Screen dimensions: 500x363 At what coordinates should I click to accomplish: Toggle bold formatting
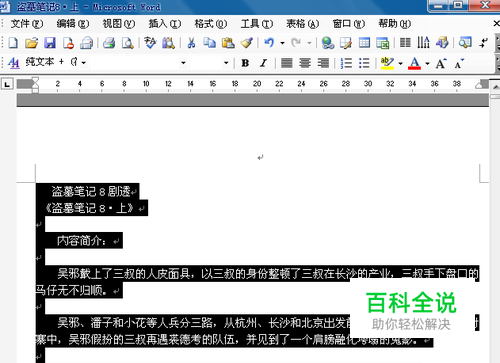(245, 63)
